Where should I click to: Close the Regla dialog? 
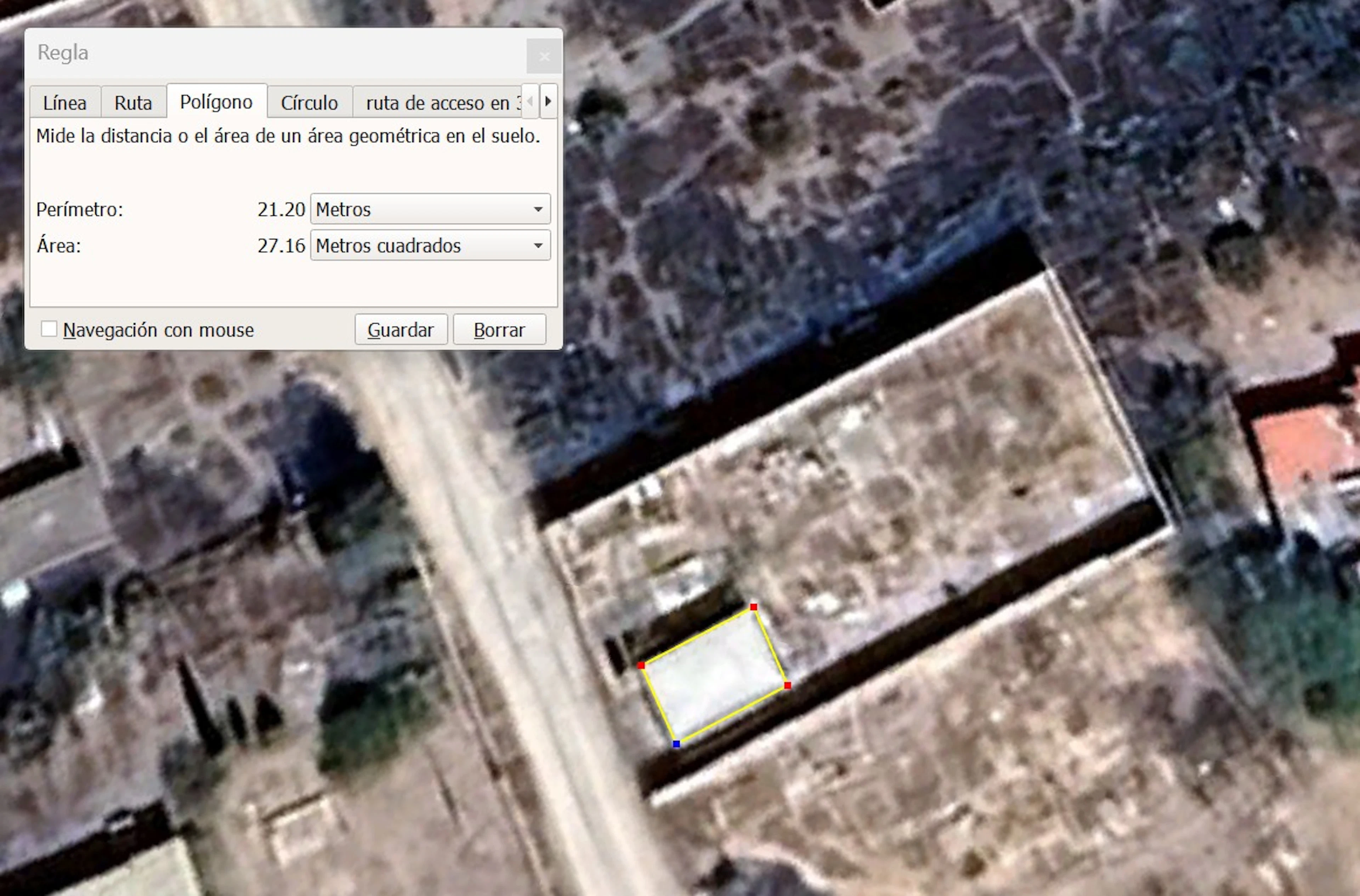click(544, 57)
